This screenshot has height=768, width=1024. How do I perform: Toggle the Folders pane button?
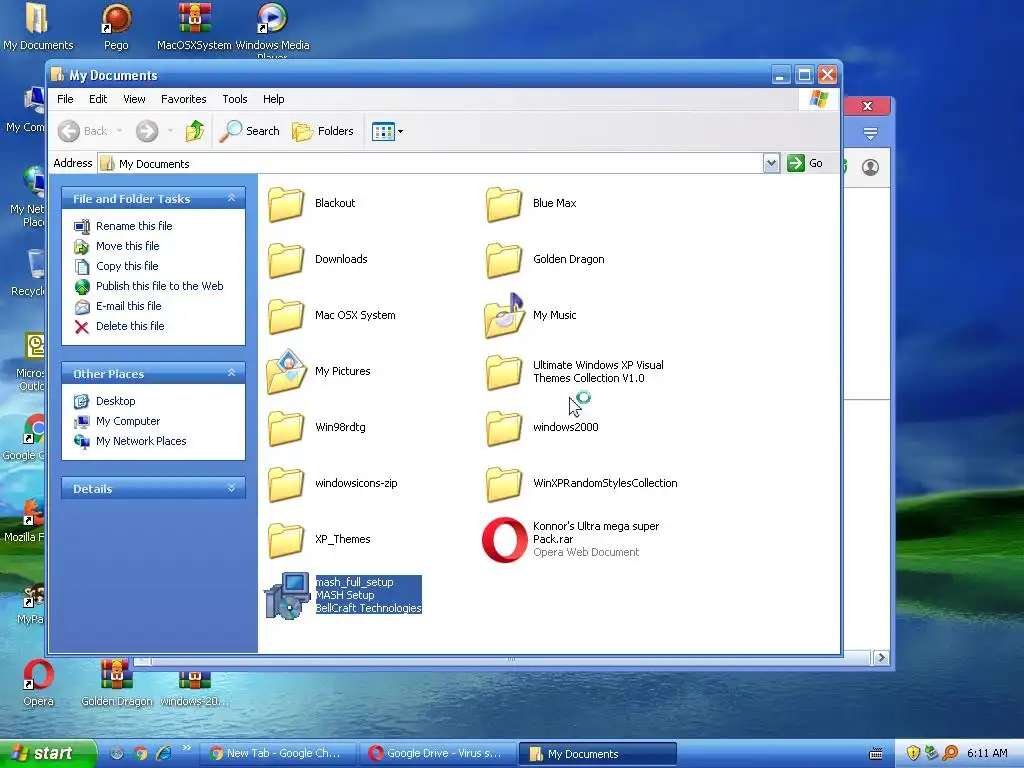323,131
